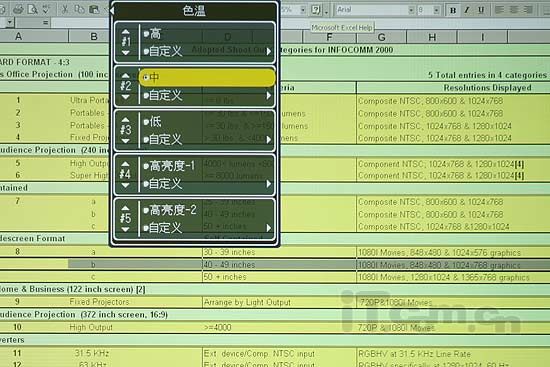Open the font size dropdown arrow
The image size is (550, 367).
(x=436, y=10)
